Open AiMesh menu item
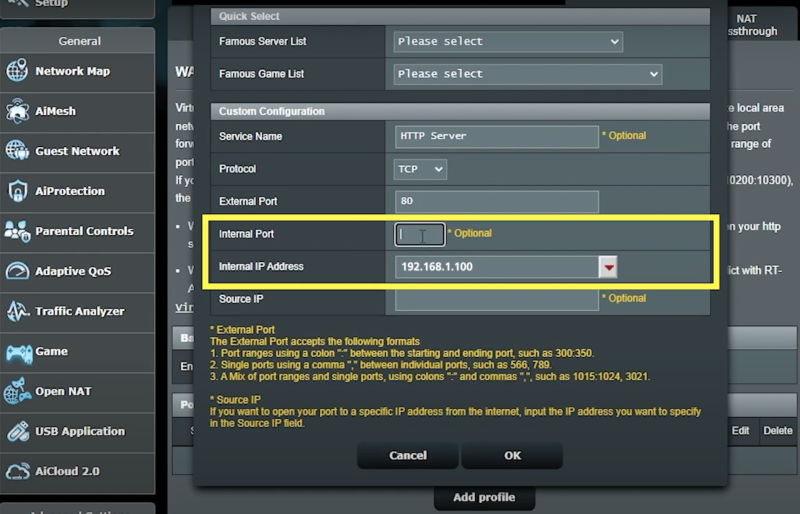Viewport: 800px width, 514px height. click(x=78, y=111)
